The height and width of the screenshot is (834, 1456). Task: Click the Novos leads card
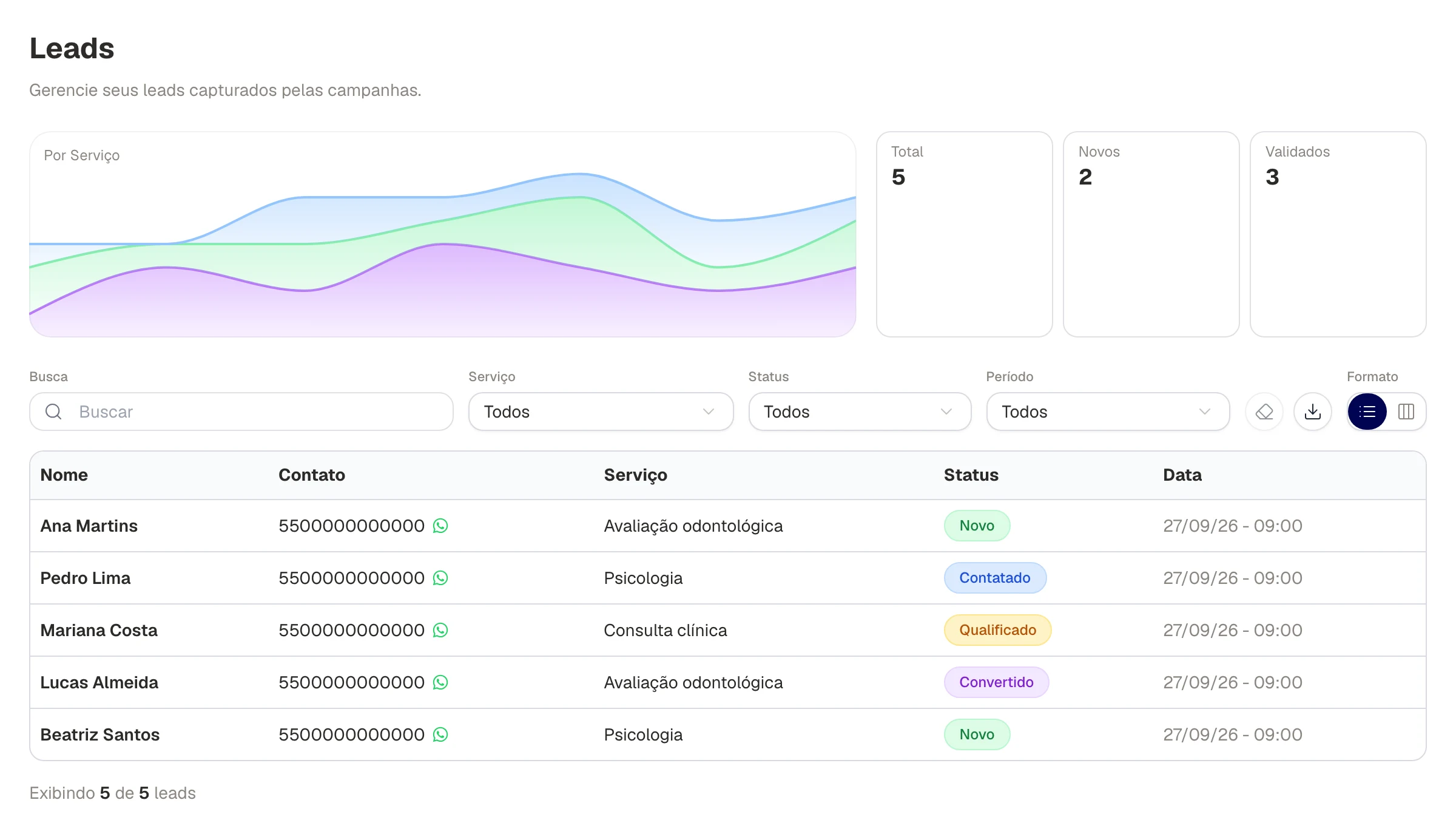(1151, 234)
